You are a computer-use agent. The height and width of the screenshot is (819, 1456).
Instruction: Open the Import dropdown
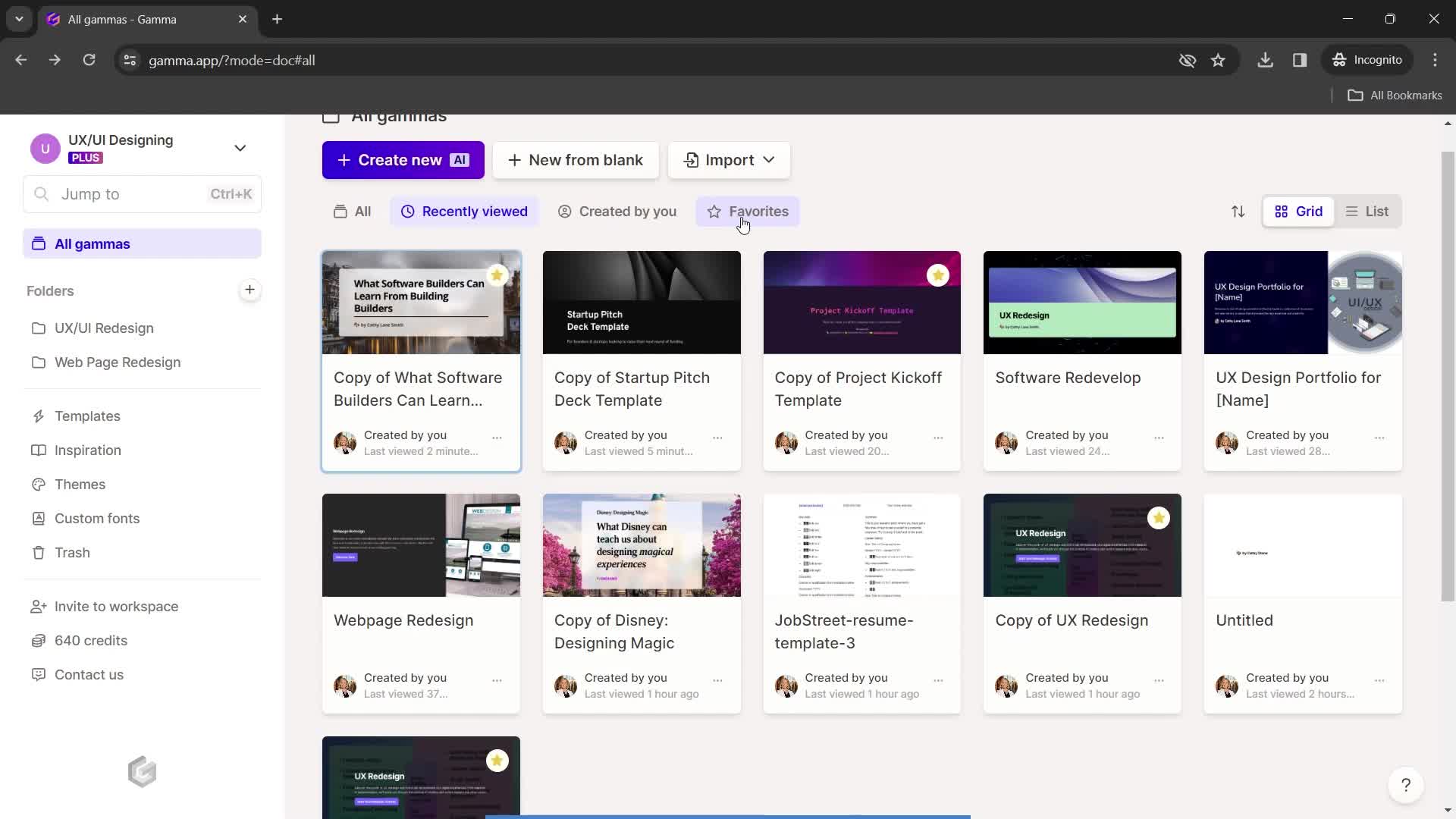point(729,160)
